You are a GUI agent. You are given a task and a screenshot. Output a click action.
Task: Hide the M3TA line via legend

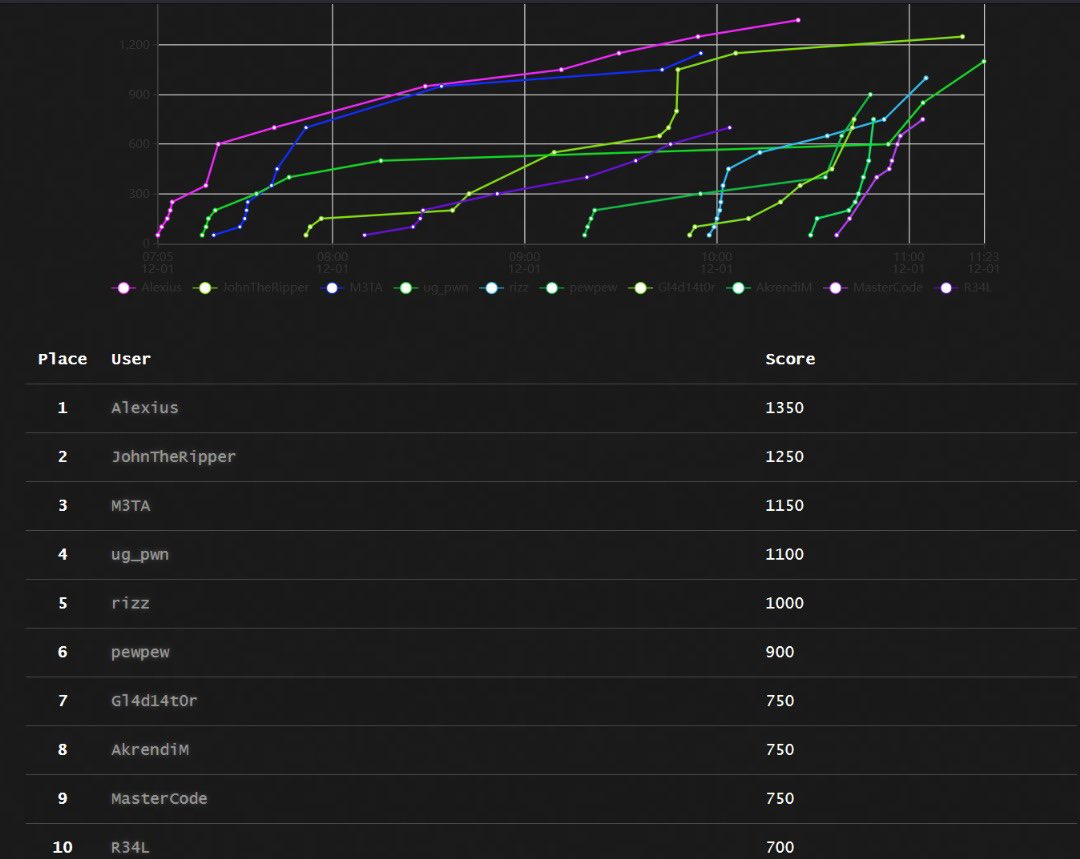pyautogui.click(x=351, y=287)
